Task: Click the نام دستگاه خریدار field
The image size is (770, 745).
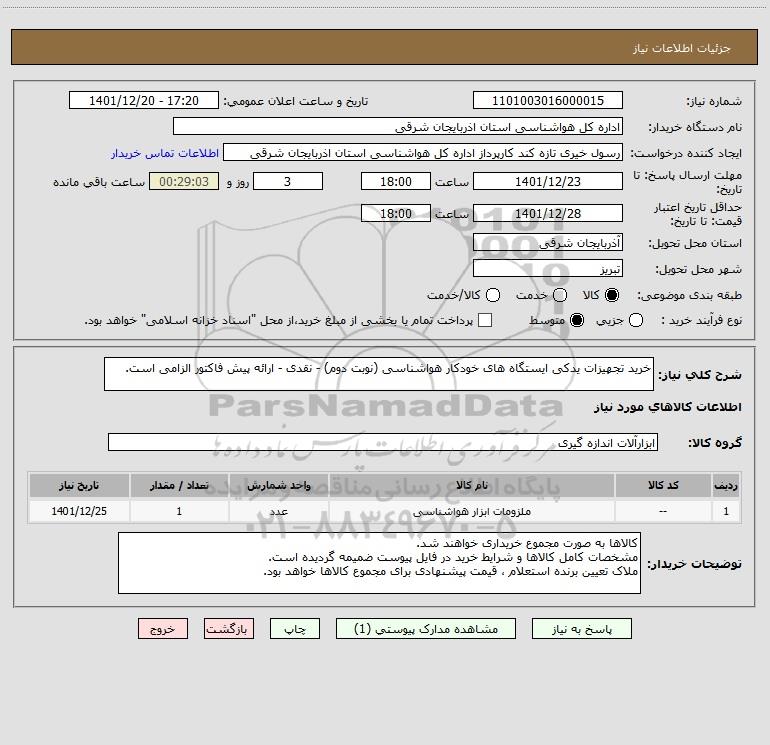Action: point(398,127)
